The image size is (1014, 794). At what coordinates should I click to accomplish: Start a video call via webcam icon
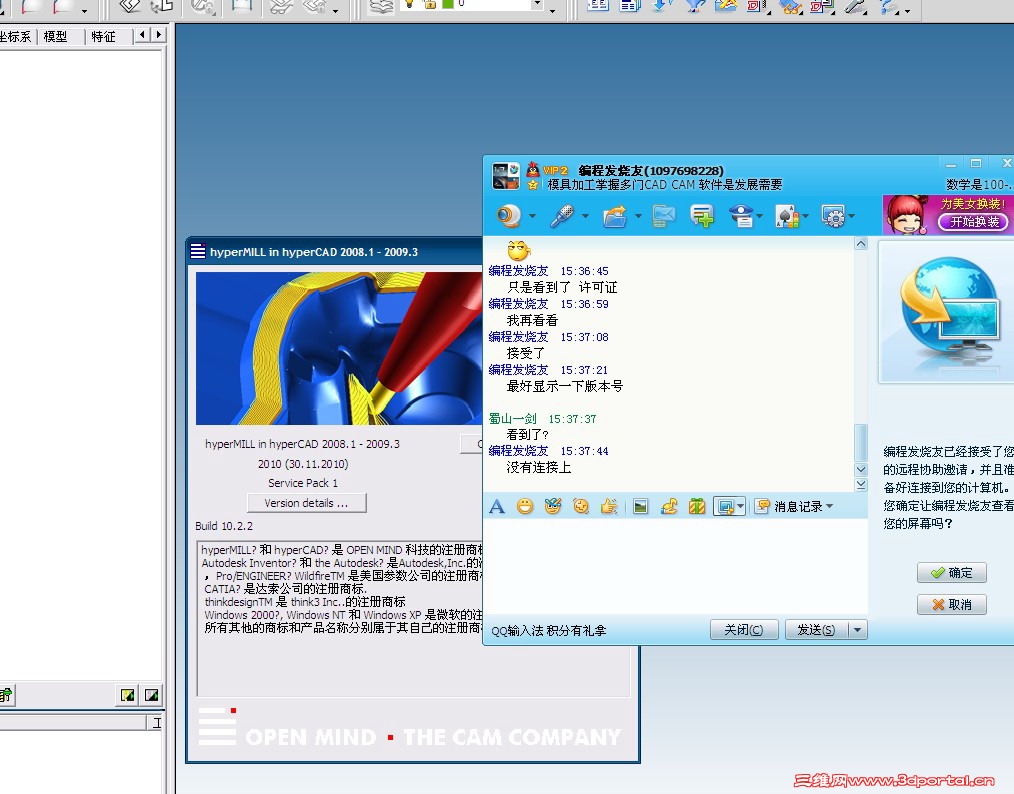pyautogui.click(x=510, y=216)
